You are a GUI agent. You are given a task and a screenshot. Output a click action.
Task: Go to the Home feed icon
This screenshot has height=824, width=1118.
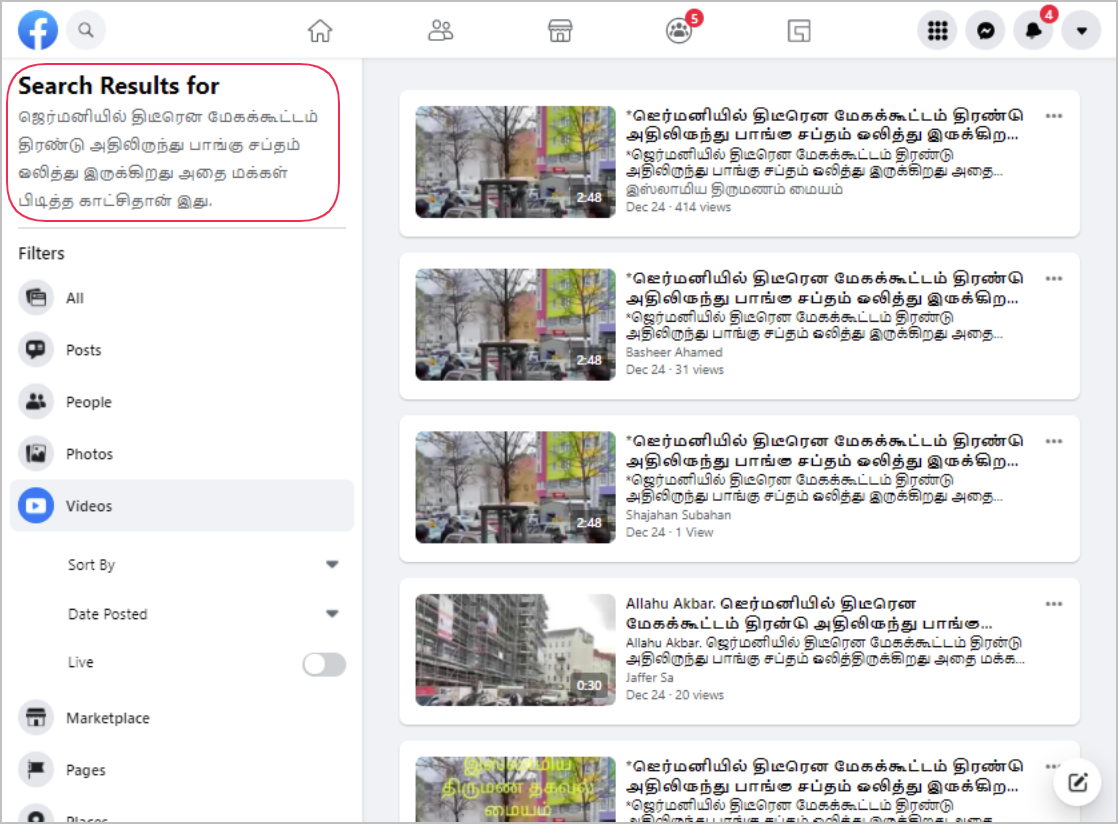point(319,31)
